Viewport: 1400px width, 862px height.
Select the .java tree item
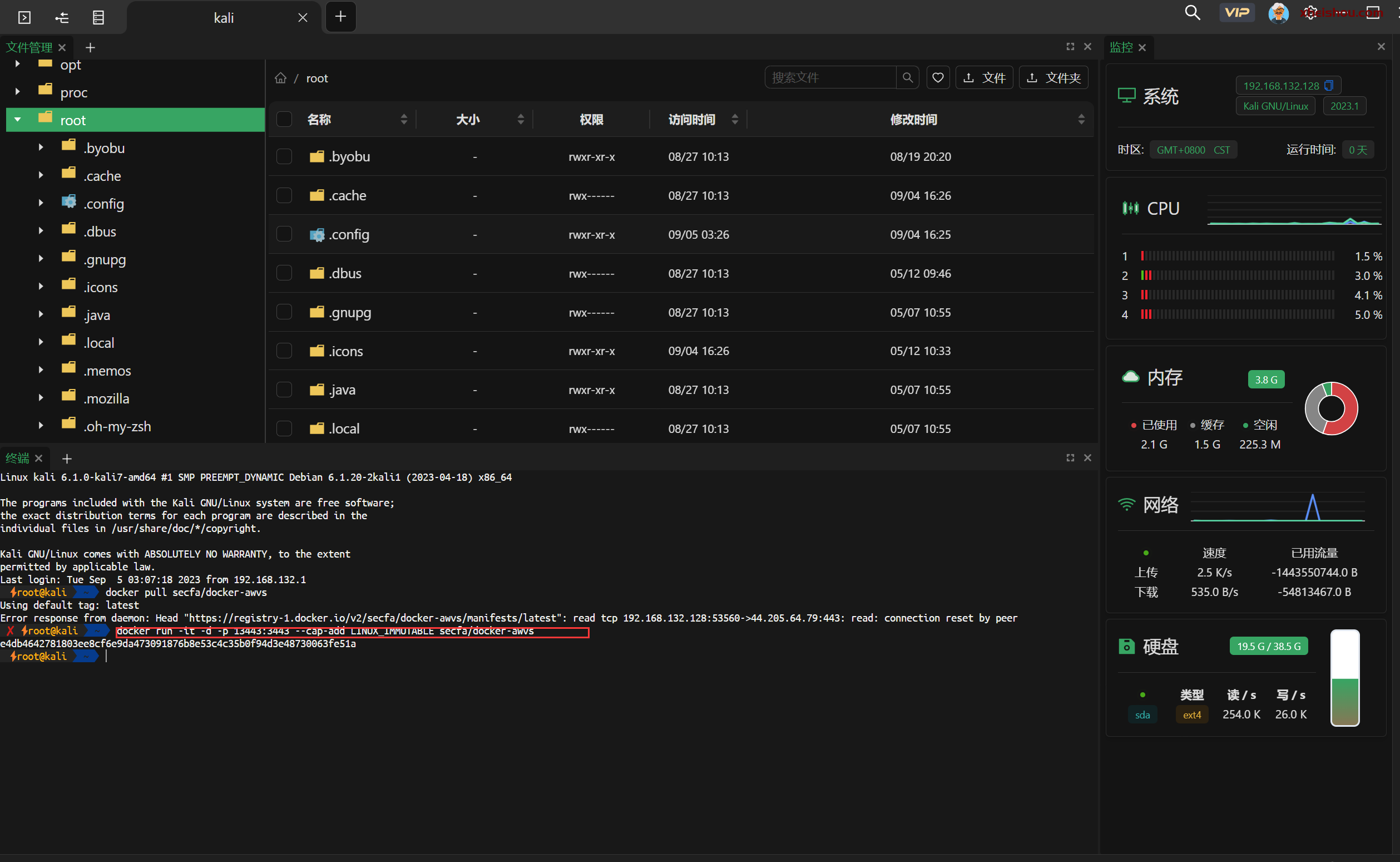tap(97, 315)
